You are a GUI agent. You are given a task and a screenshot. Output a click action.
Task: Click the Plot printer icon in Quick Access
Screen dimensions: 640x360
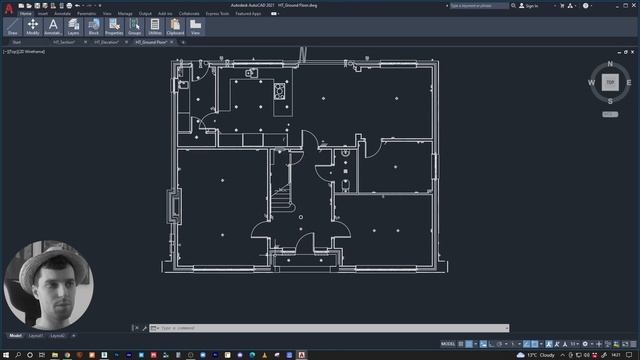coord(69,6)
